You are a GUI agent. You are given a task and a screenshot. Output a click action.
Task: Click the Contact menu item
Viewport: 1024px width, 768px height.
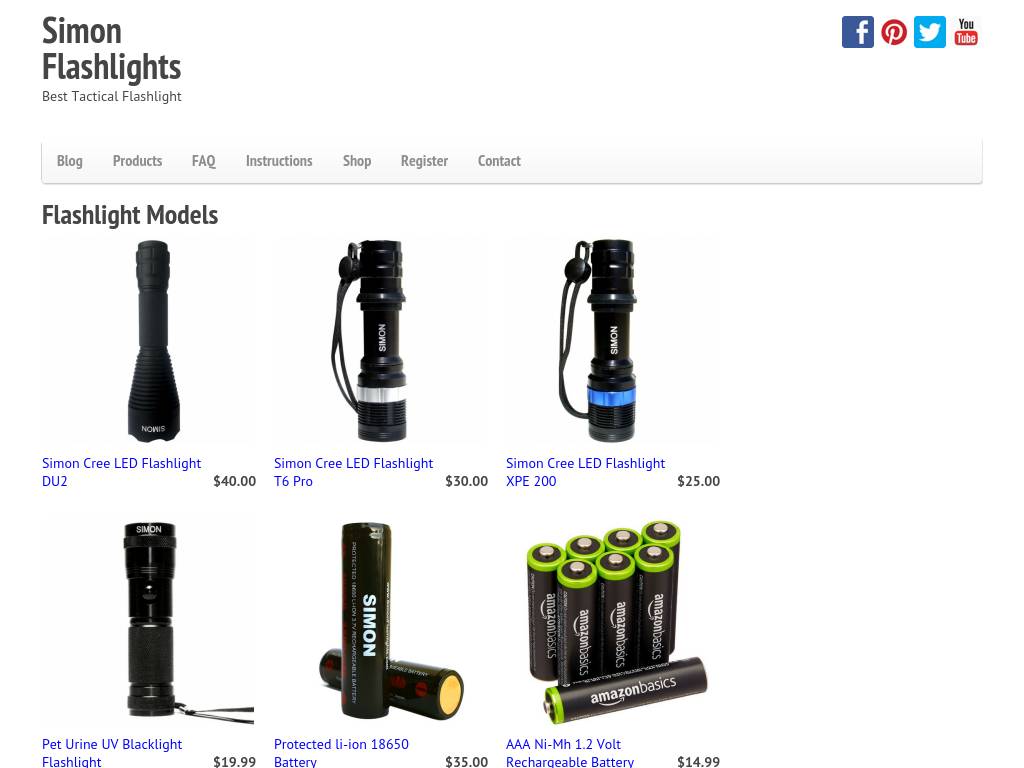[499, 161]
